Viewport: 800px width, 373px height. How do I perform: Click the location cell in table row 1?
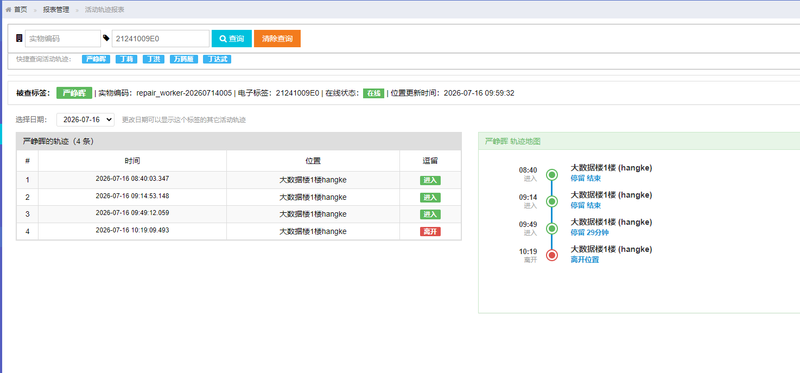tap(313, 180)
